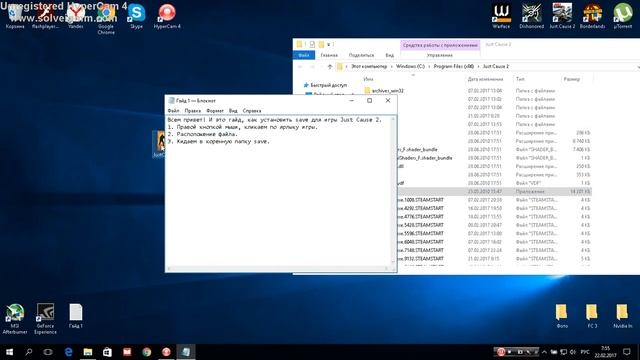Viewport: 640px width, 360px height.
Task: Switch to HyperCam on the taskbar
Action: (x=166, y=352)
